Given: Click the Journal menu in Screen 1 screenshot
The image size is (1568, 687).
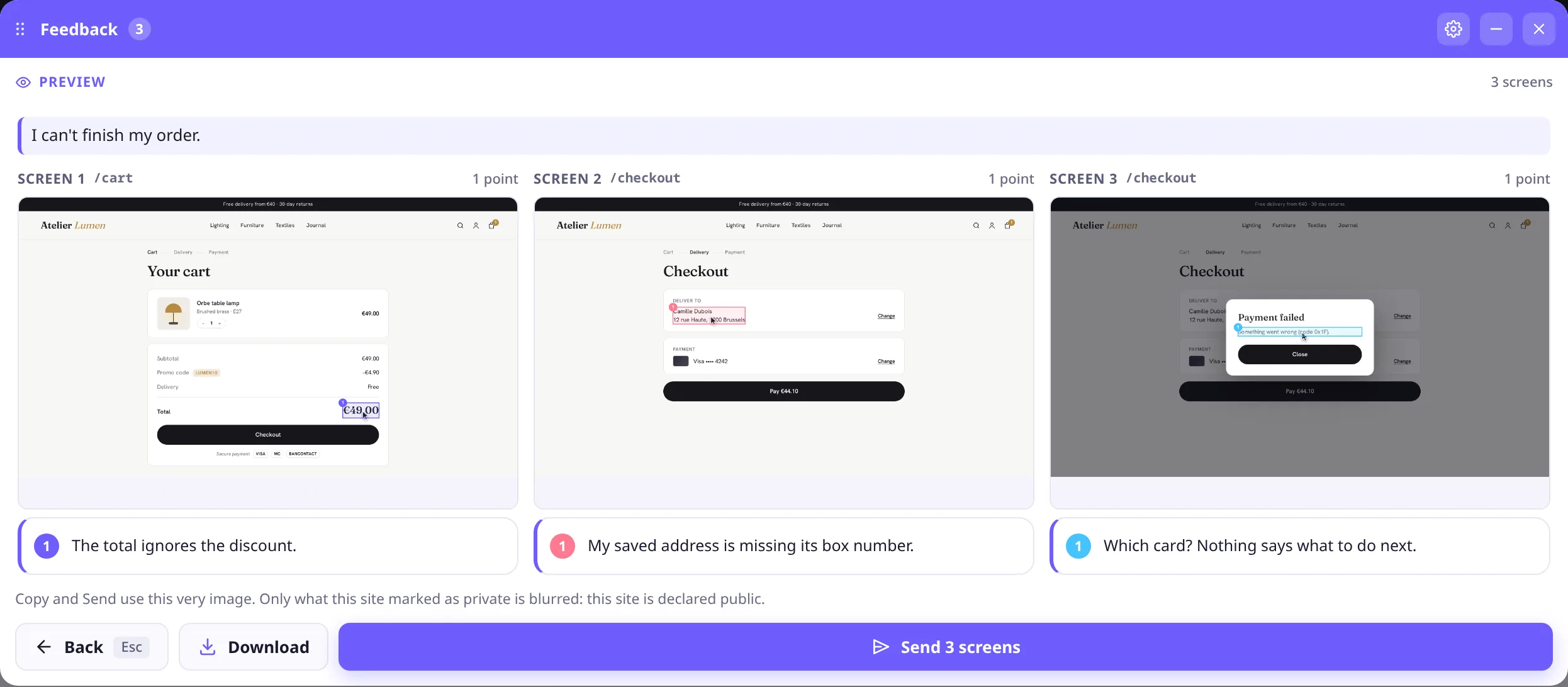Looking at the screenshot, I should click(316, 225).
